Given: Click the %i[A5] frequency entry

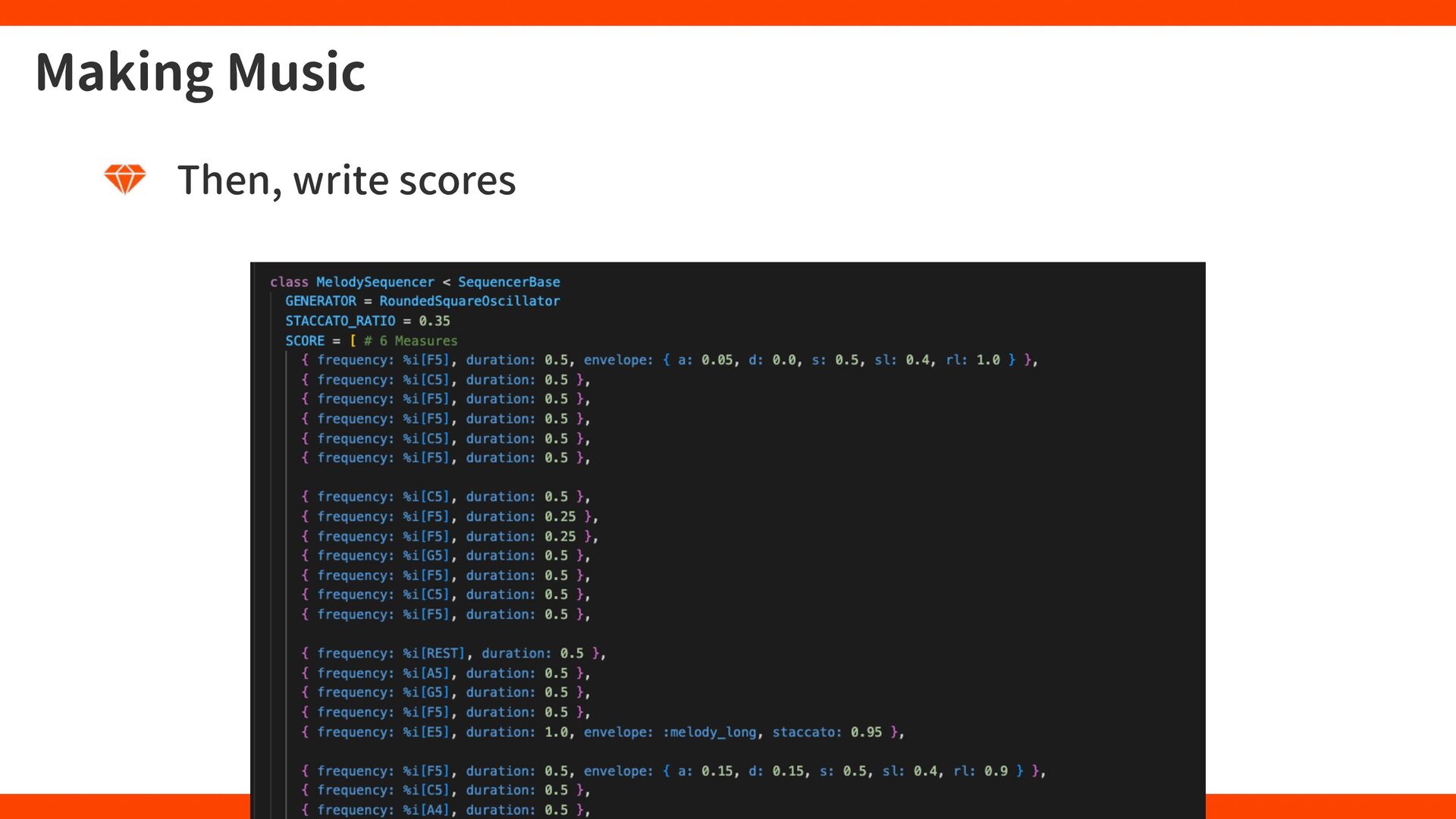Looking at the screenshot, I should point(425,673).
